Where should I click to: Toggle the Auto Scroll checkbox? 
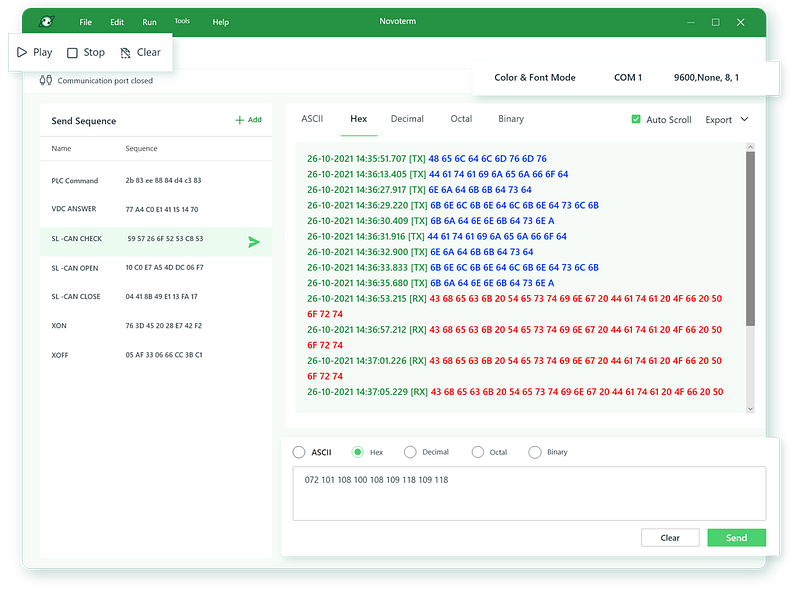(x=636, y=119)
